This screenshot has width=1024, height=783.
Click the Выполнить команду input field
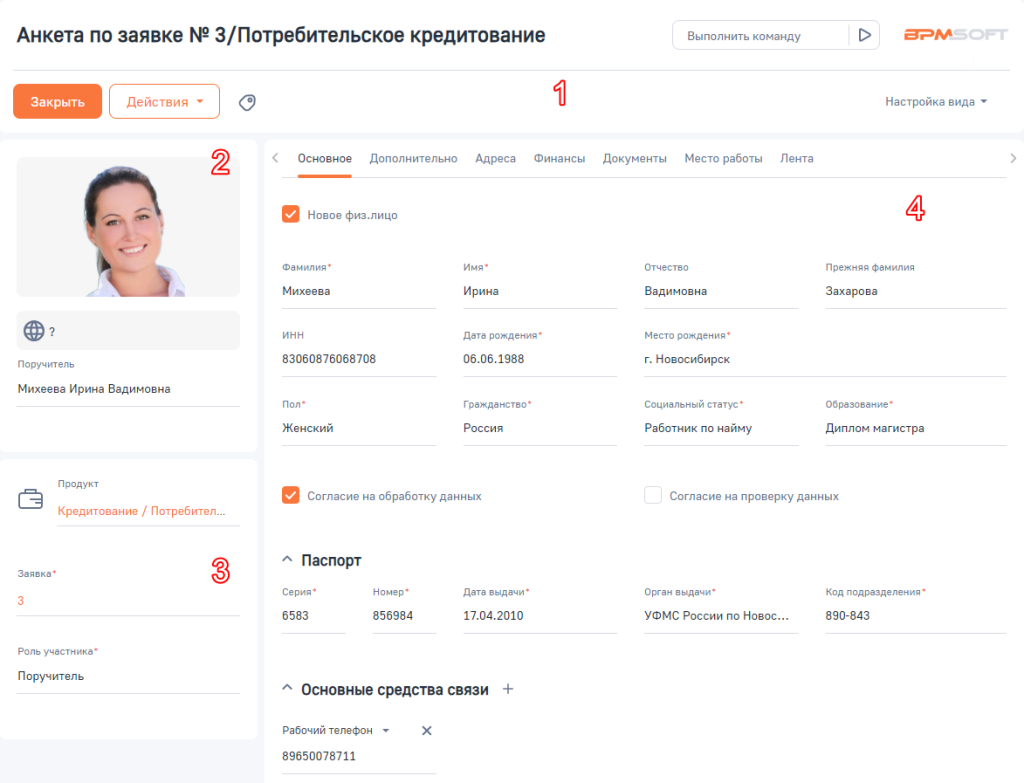[760, 35]
